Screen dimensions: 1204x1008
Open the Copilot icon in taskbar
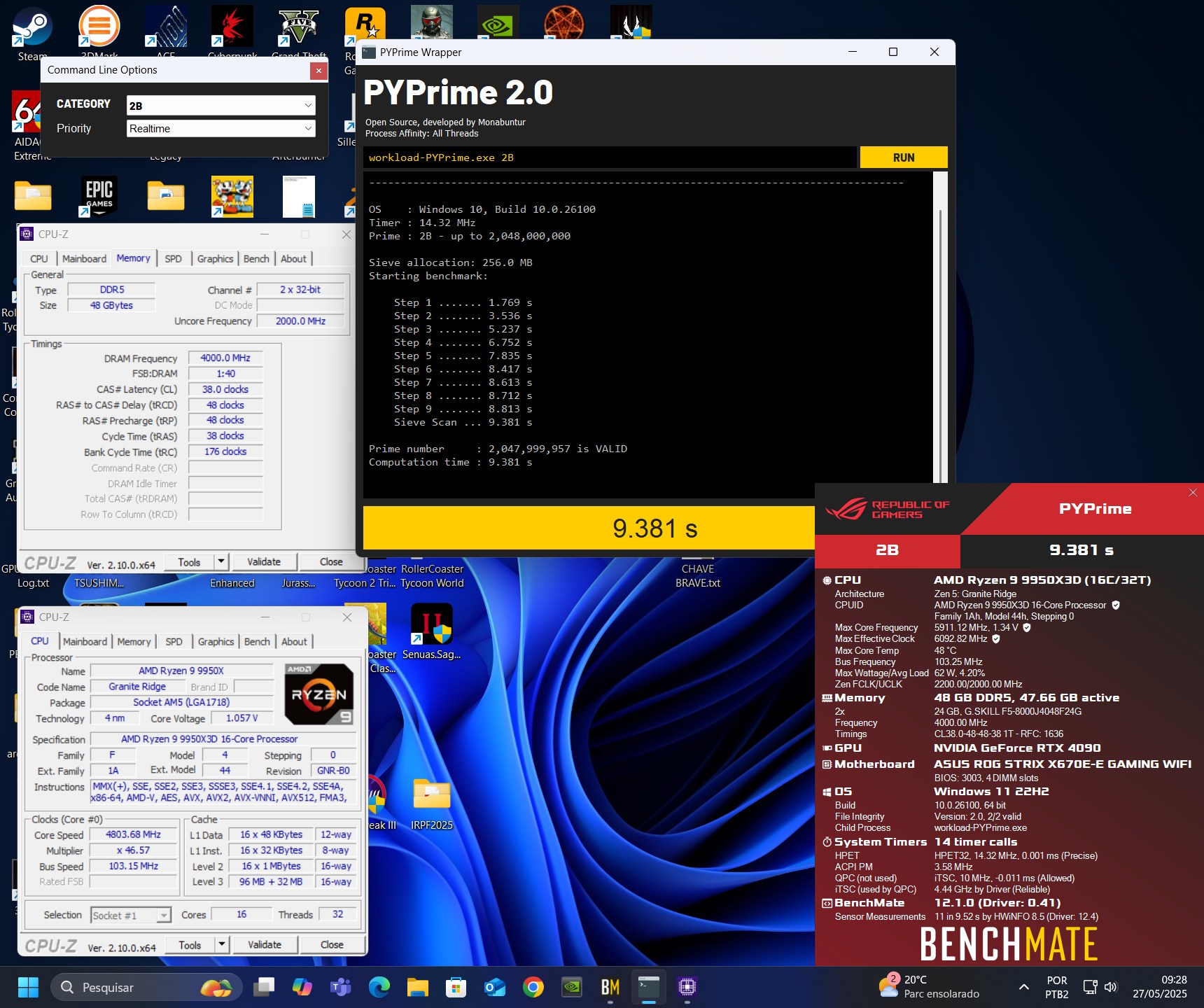point(302,987)
